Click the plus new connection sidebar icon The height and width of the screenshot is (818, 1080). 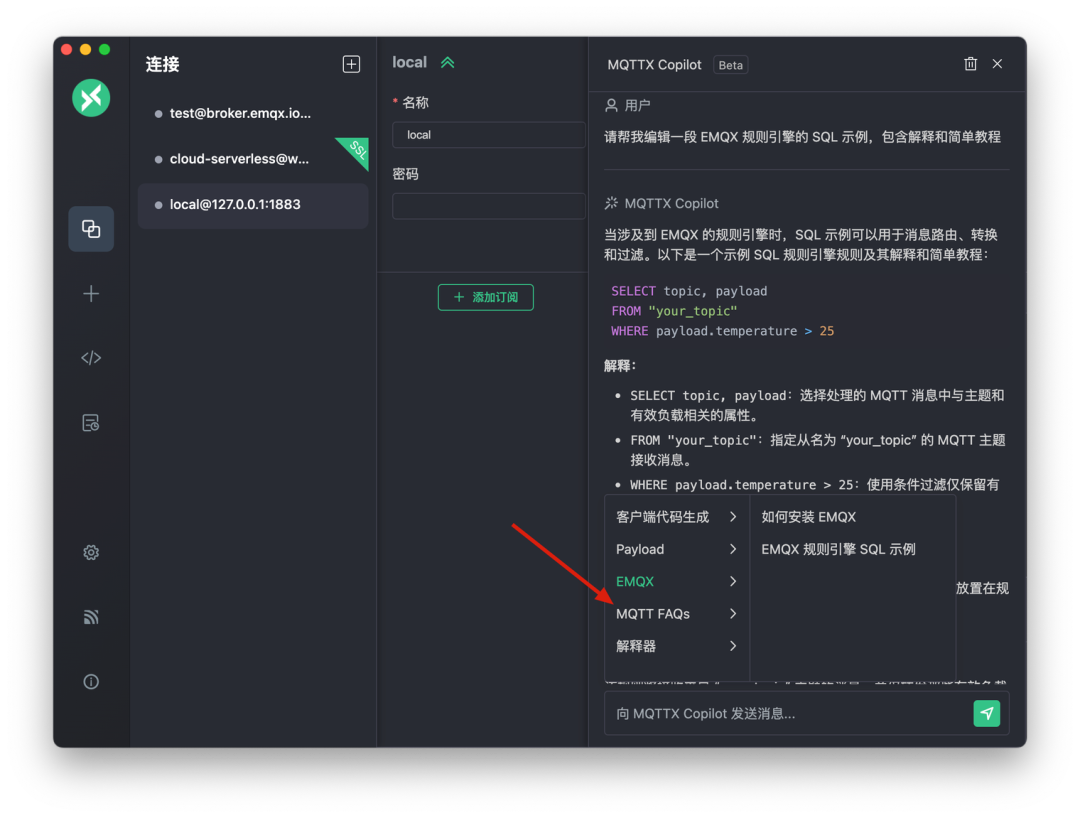click(x=91, y=294)
